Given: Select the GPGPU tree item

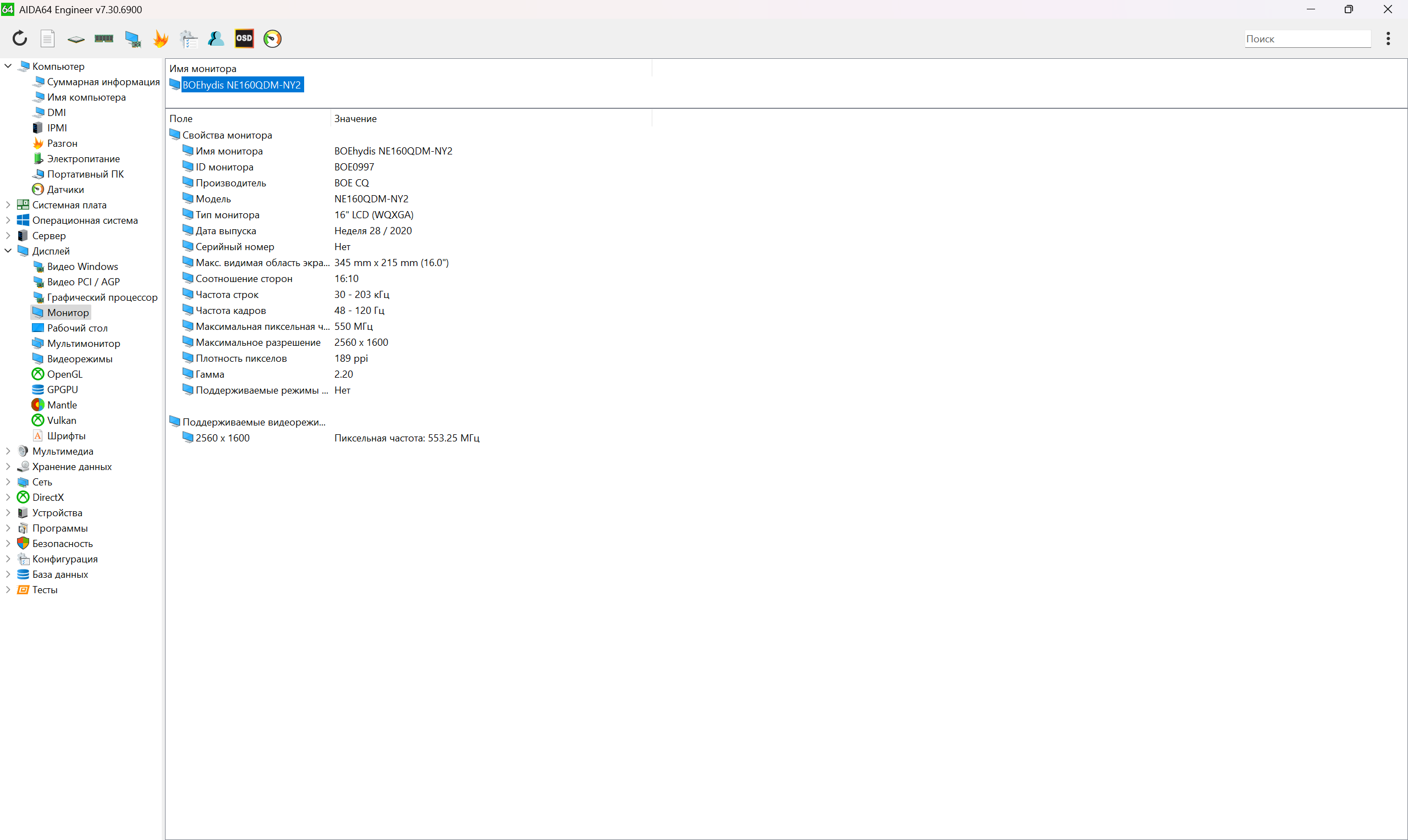Looking at the screenshot, I should click(56, 389).
